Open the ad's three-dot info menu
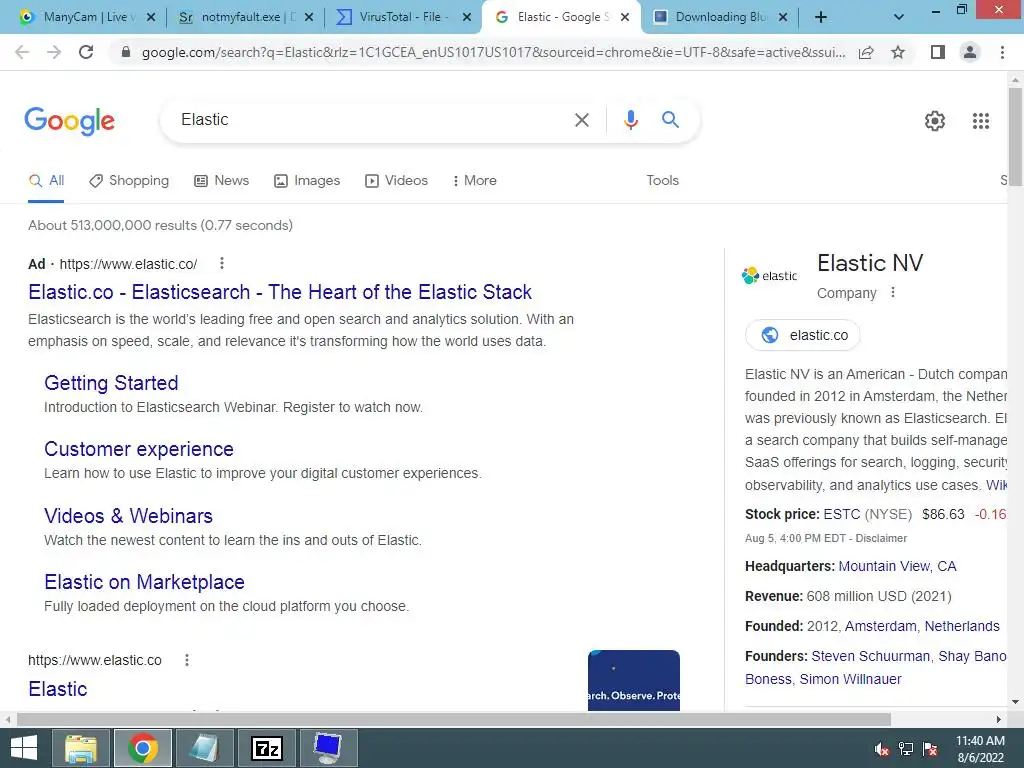 (222, 263)
